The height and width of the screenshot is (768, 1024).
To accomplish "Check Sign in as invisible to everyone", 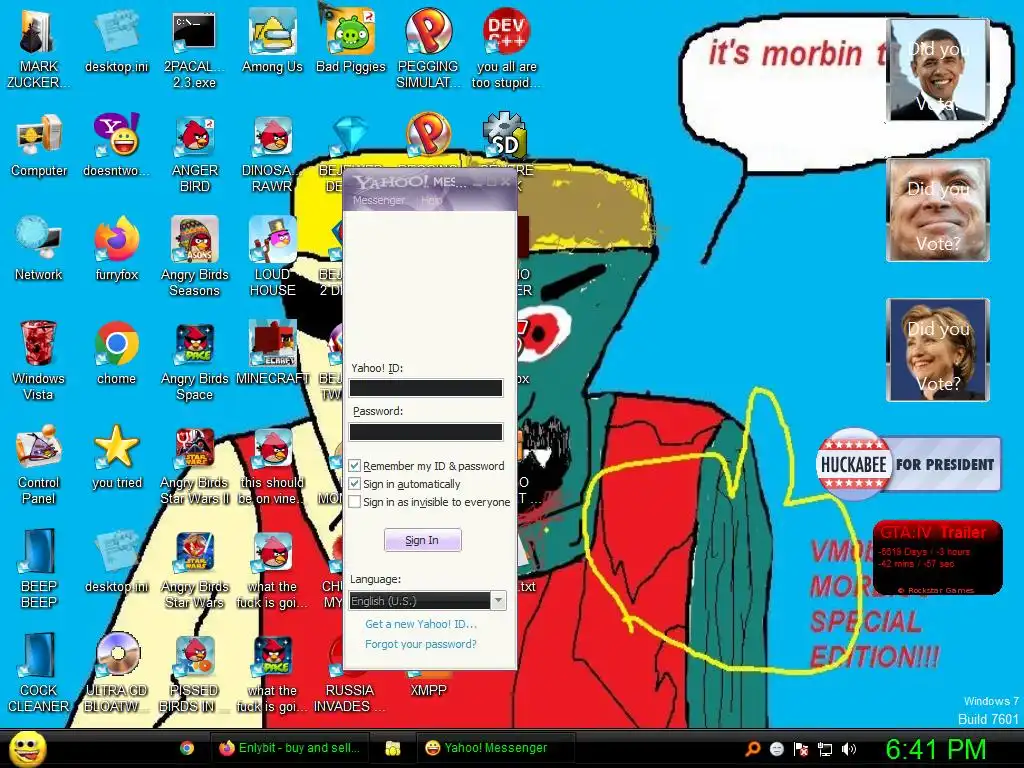I will (355, 502).
